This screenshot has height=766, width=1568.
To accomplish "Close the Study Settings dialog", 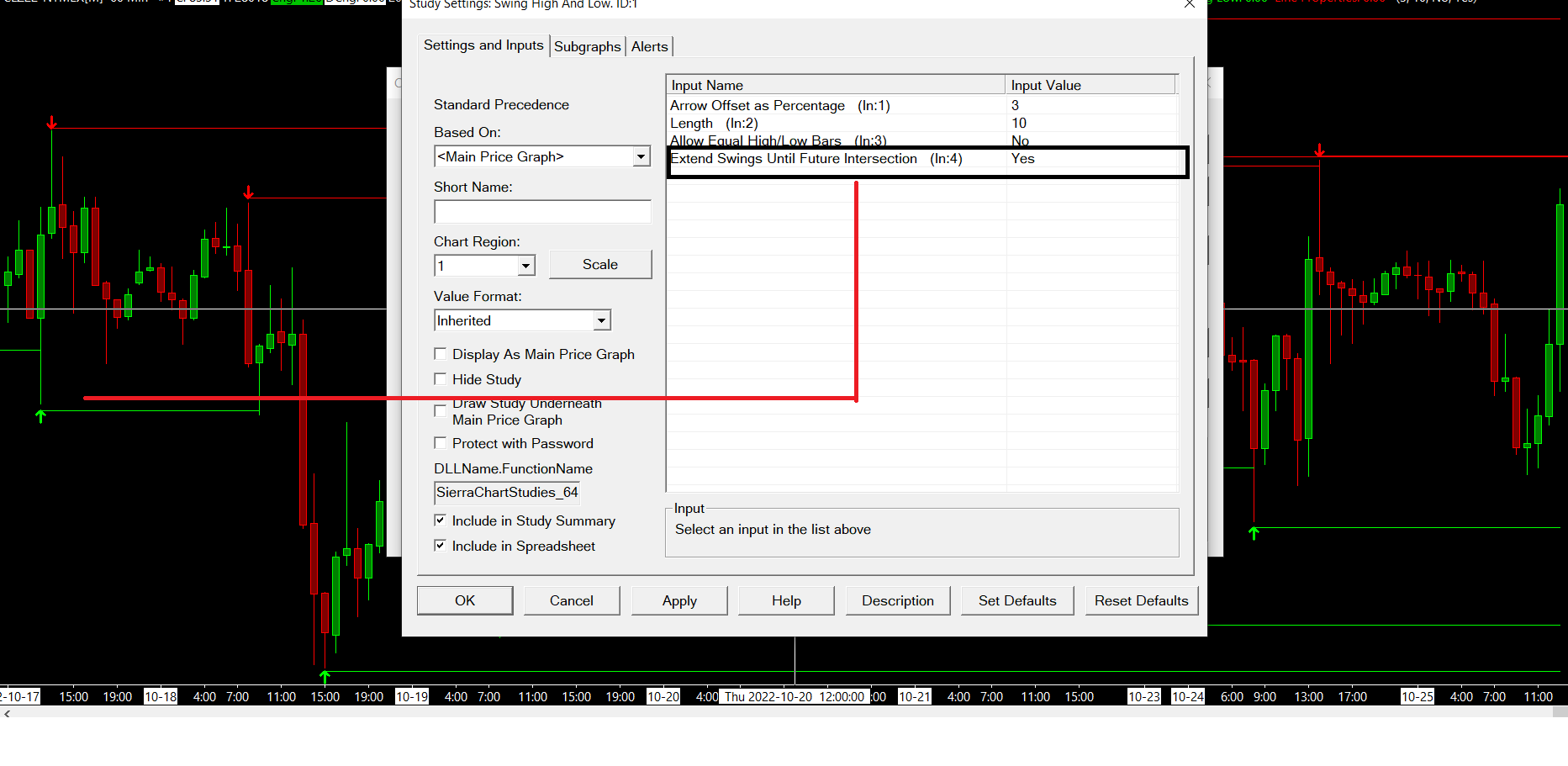I will (1190, 4).
